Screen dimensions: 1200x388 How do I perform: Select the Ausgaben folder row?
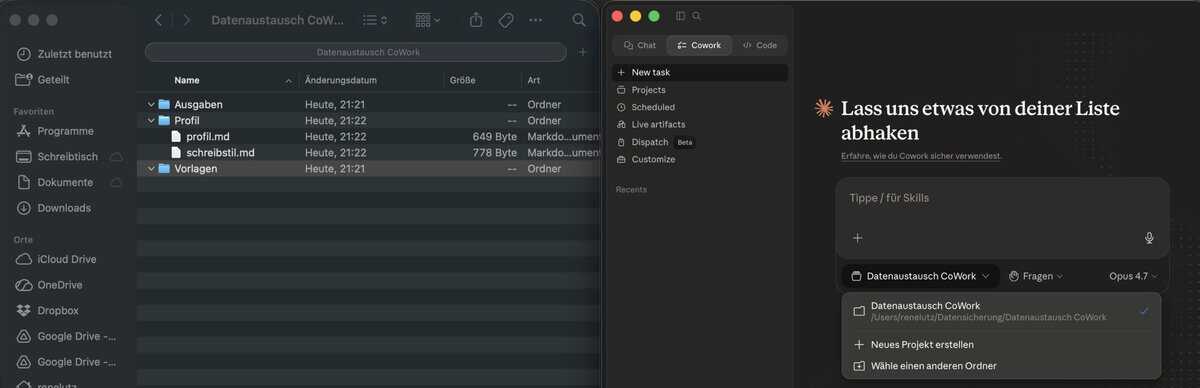tap(368, 104)
